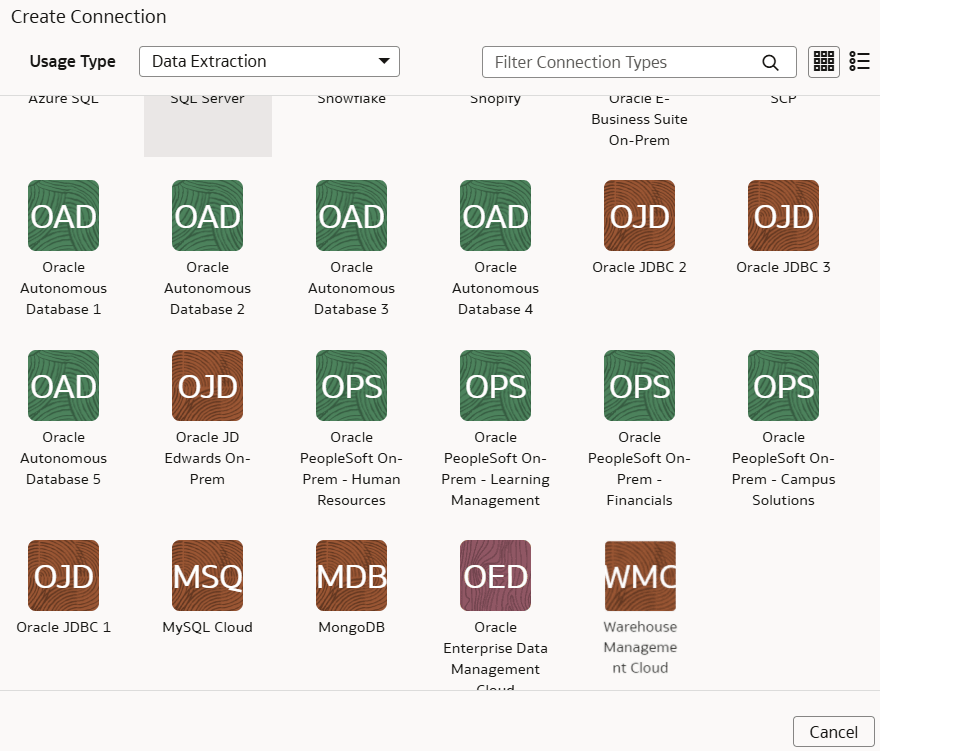Image resolution: width=969 pixels, height=751 pixels.
Task: Click the search magnifier in the filter box
Action: coord(770,61)
